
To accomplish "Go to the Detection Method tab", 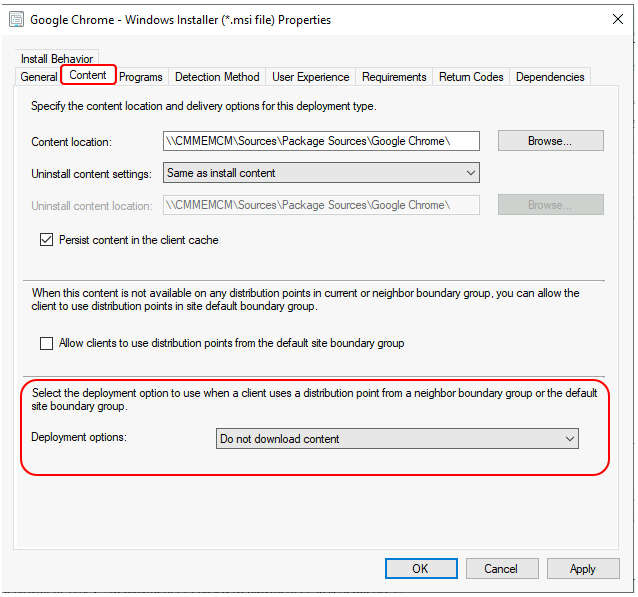I will click(217, 77).
